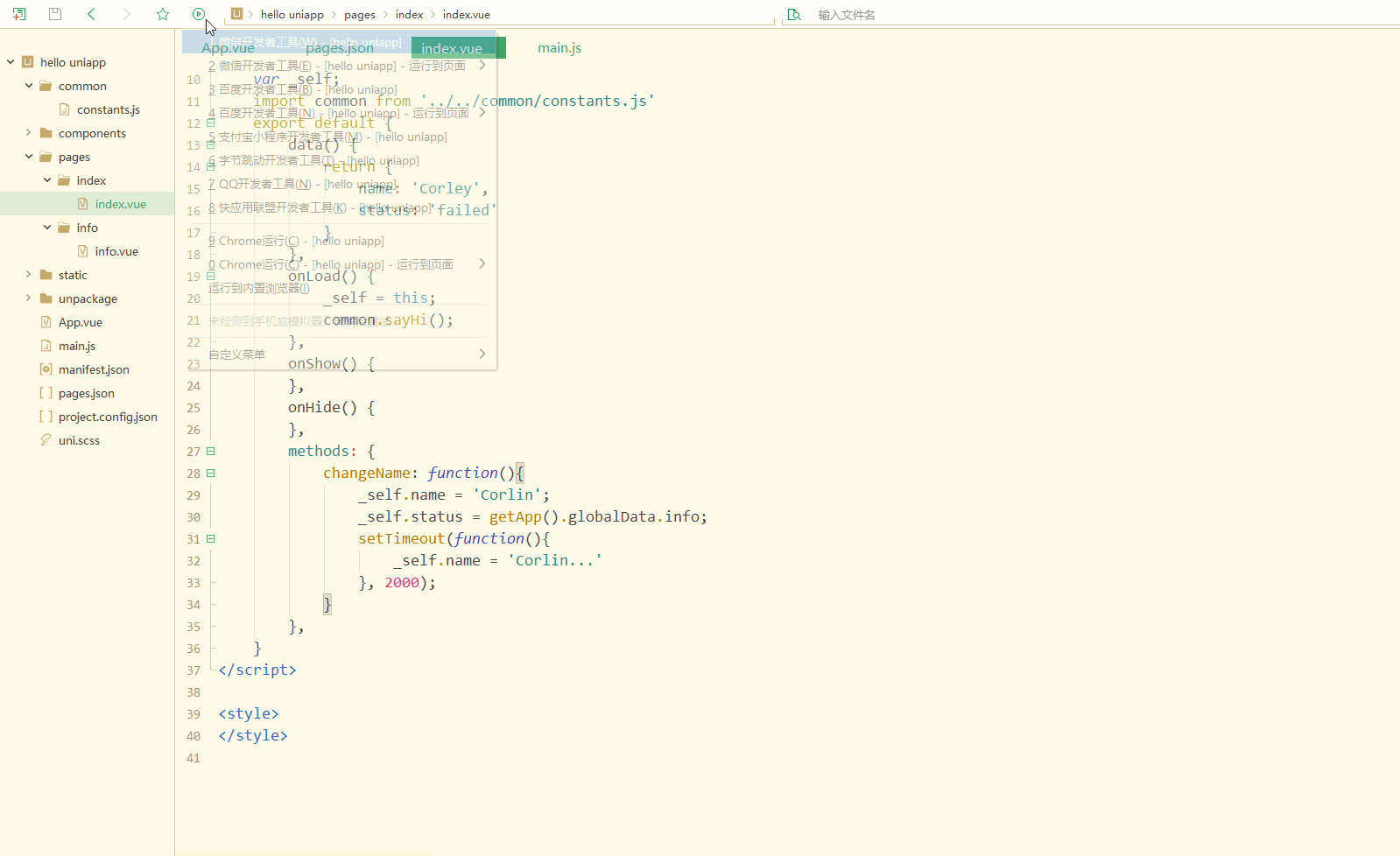Select 6 字节跳动开发者工具 menu item

point(339,160)
